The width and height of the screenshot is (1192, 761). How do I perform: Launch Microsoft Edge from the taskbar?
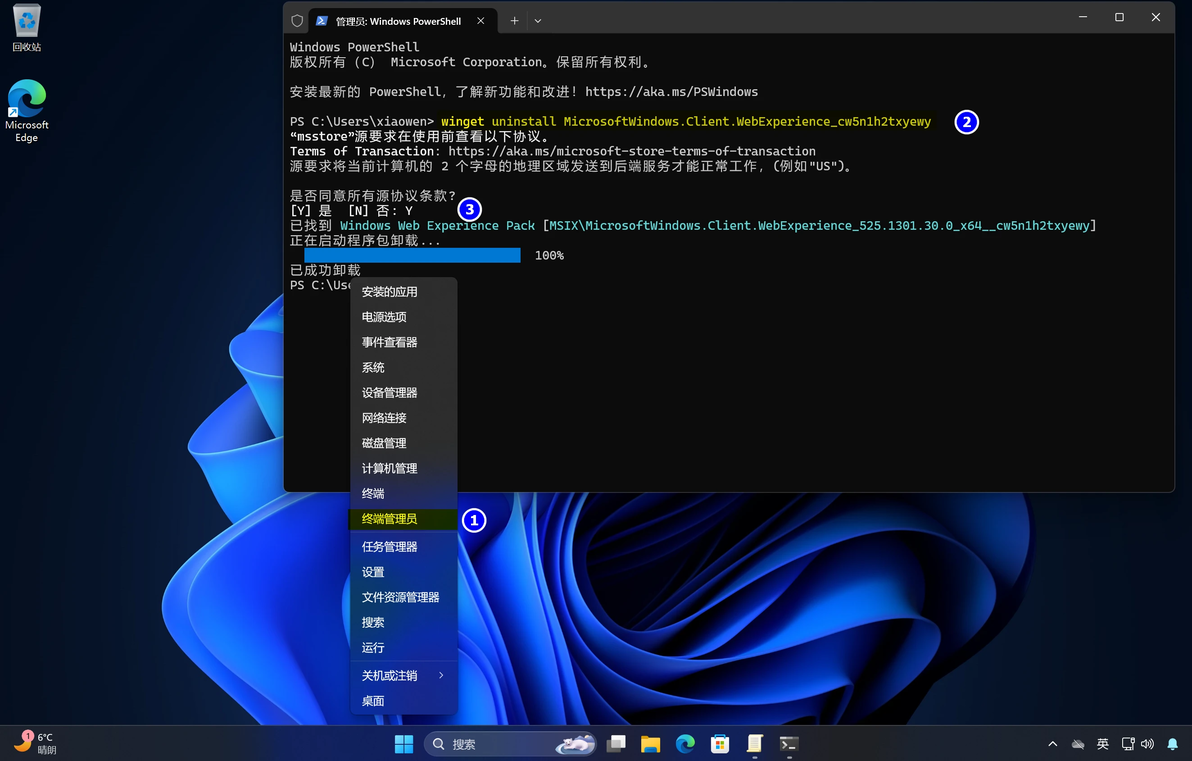[x=685, y=744]
